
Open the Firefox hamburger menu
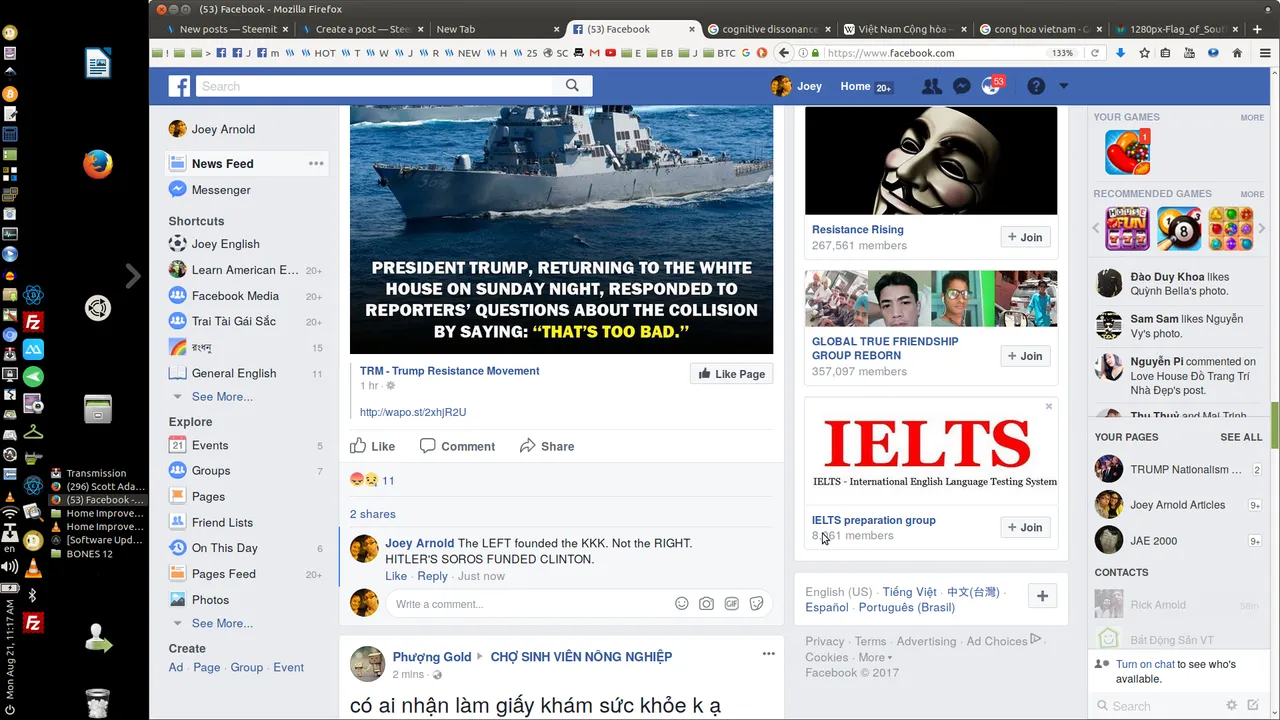pyautogui.click(x=1265, y=53)
